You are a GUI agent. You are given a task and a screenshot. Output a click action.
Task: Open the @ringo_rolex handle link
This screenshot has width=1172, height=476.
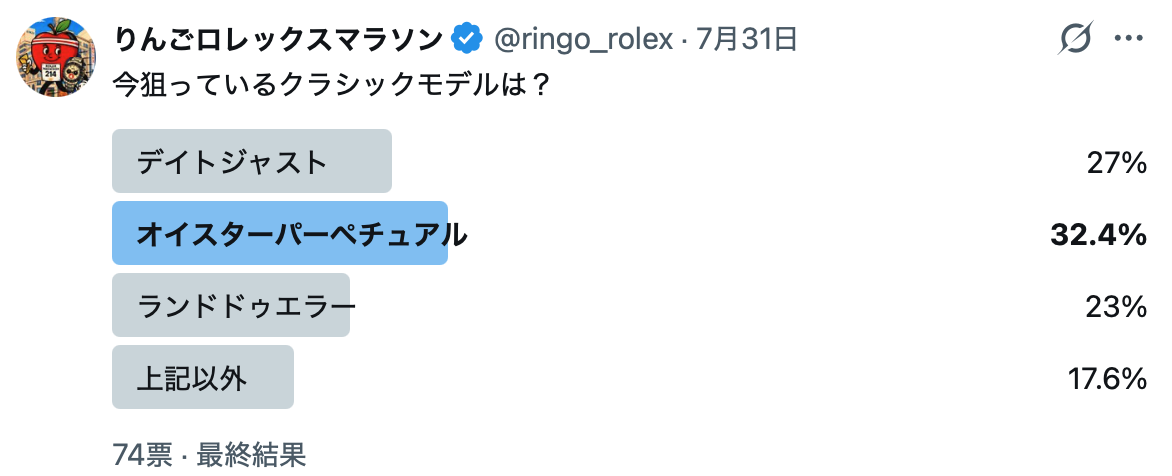[584, 40]
